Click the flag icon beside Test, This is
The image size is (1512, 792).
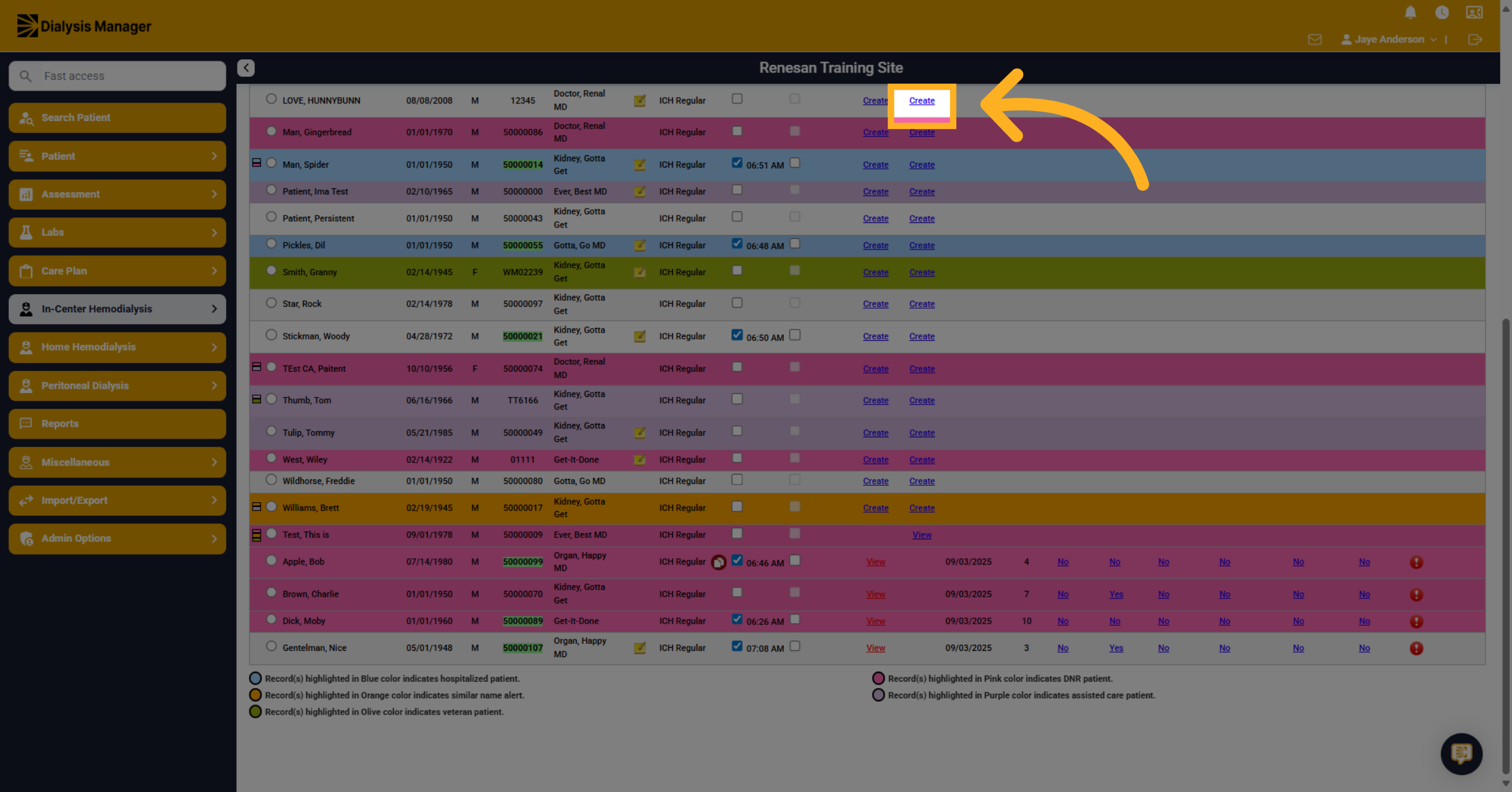(x=256, y=535)
